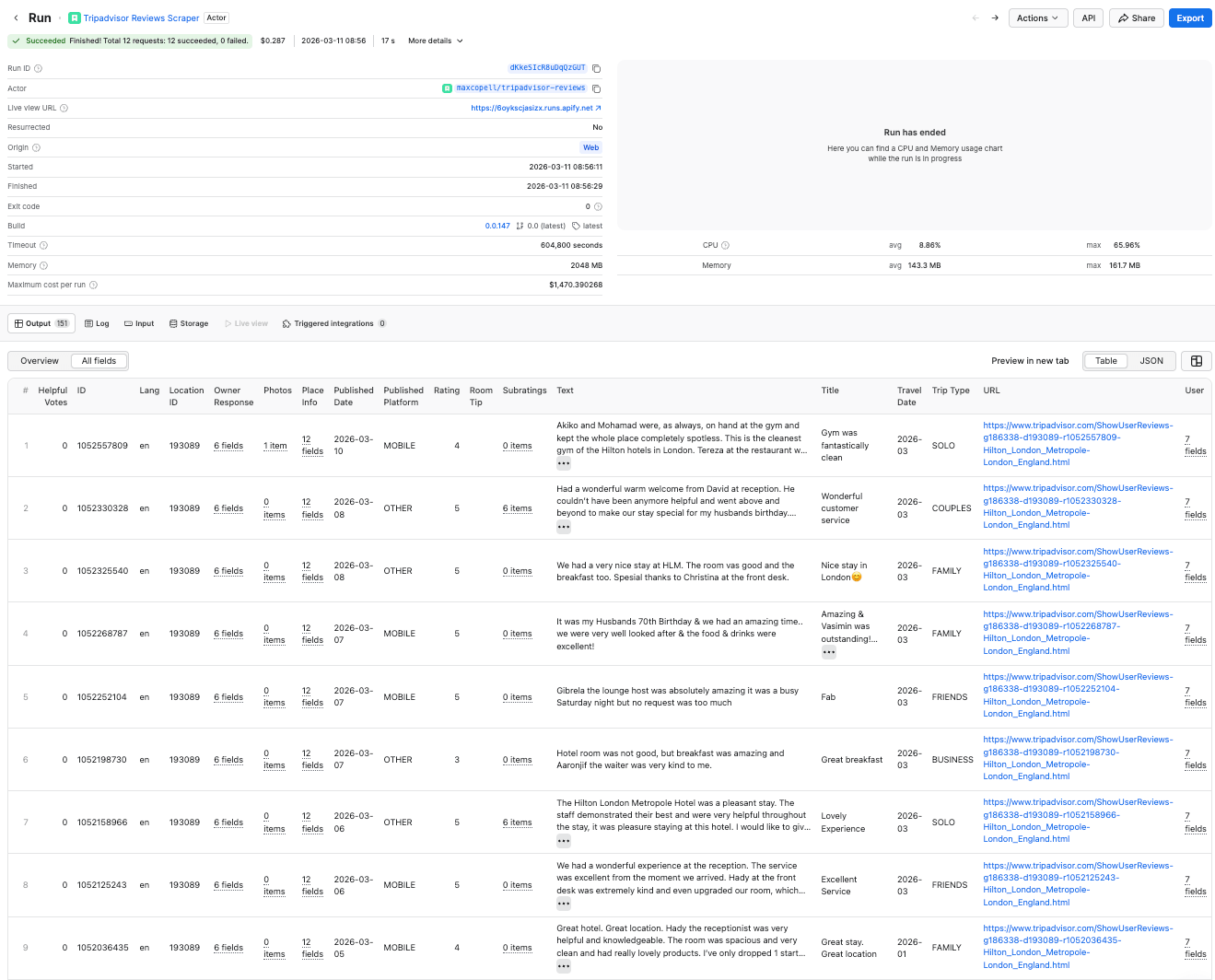Select the Table view toggle
The image size is (1215, 980).
click(x=1105, y=360)
